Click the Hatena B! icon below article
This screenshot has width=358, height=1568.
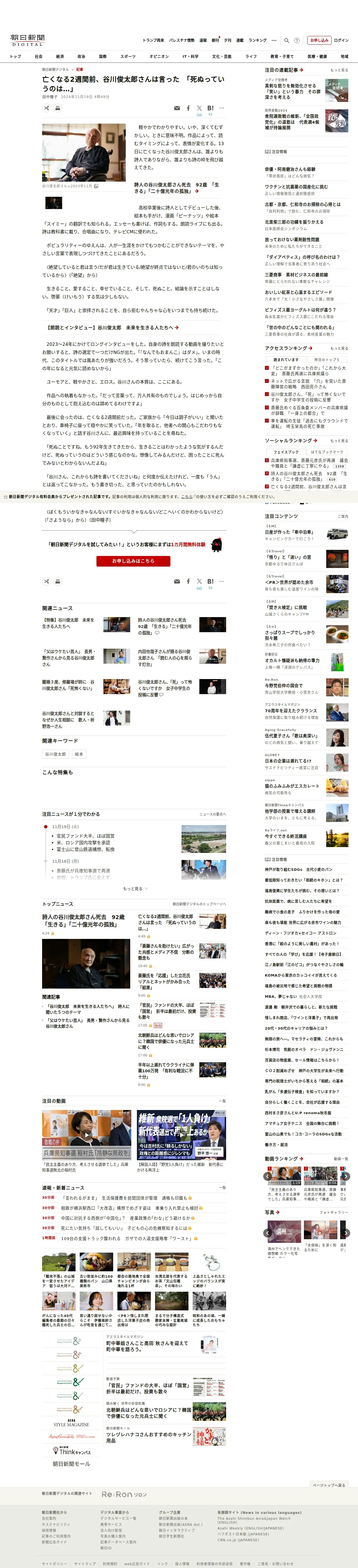click(210, 582)
